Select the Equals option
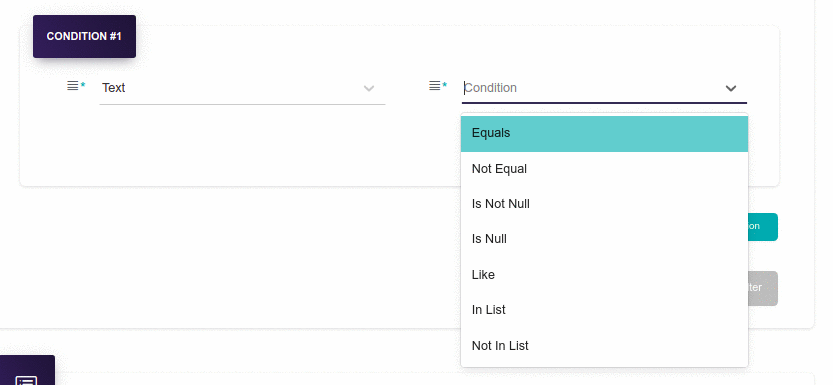The height and width of the screenshot is (385, 833). (604, 133)
